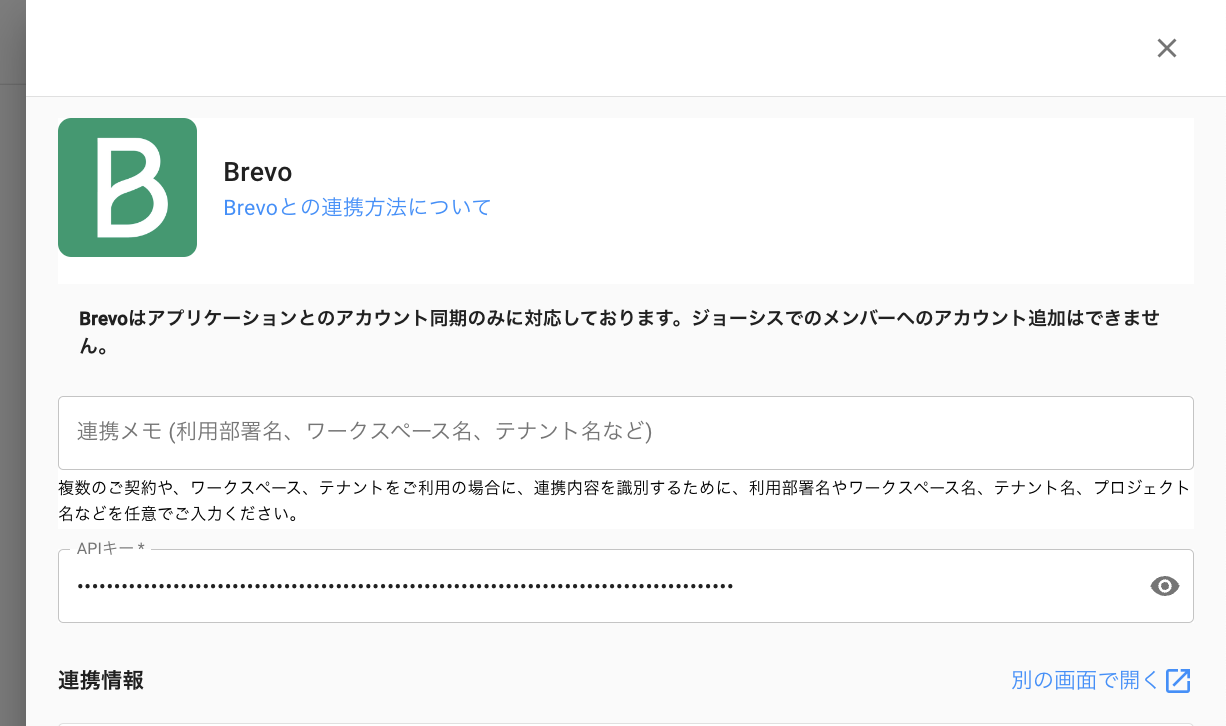Open the Brevoとの連携方法について link
The image size is (1226, 726).
pyautogui.click(x=357, y=208)
